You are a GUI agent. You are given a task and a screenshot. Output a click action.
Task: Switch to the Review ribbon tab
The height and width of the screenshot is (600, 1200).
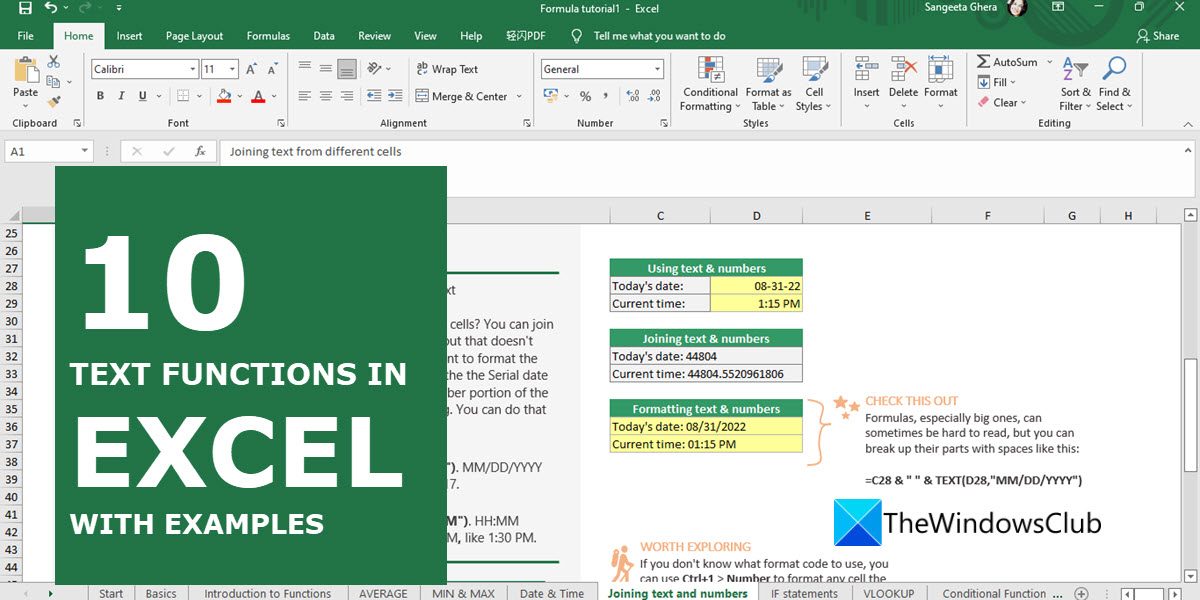click(x=374, y=35)
